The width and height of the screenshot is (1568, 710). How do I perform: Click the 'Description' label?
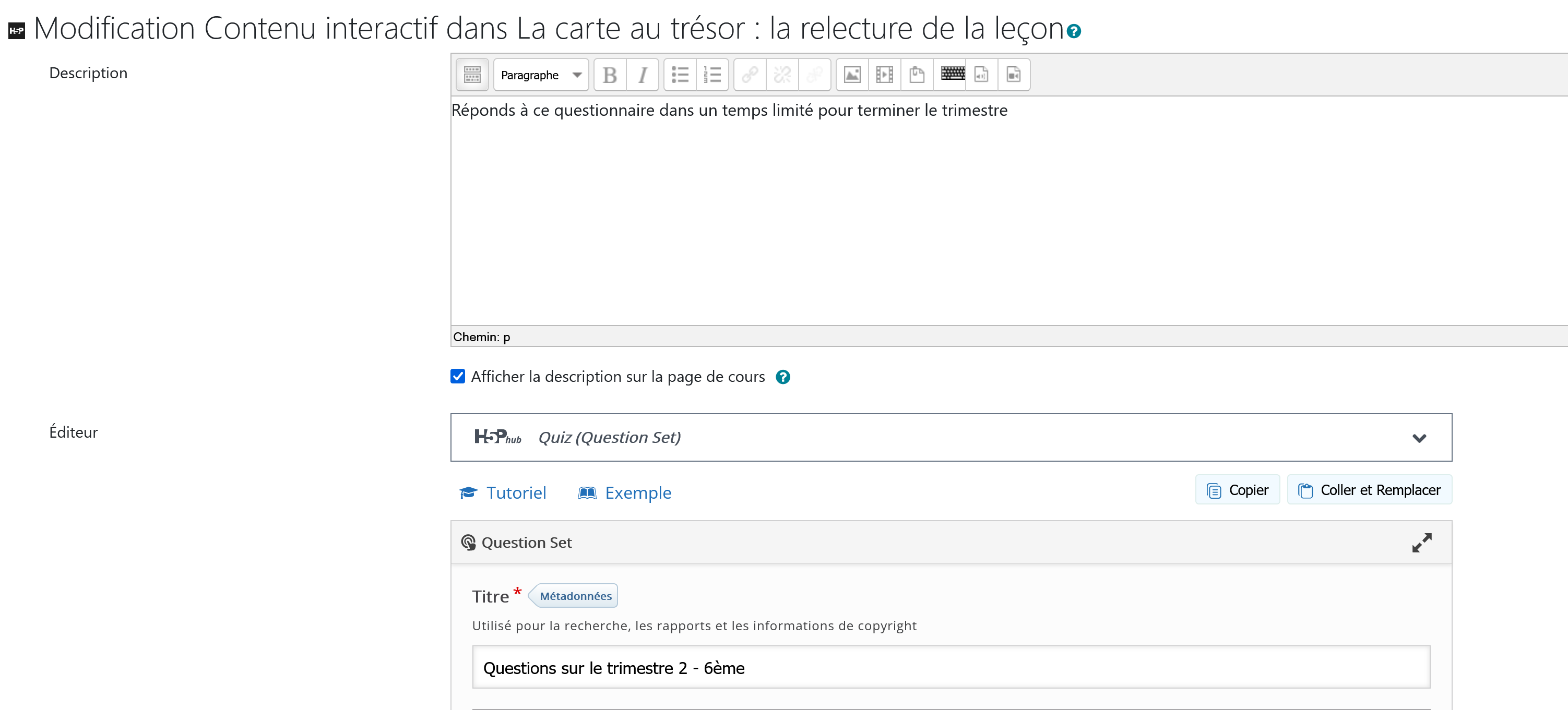point(88,73)
